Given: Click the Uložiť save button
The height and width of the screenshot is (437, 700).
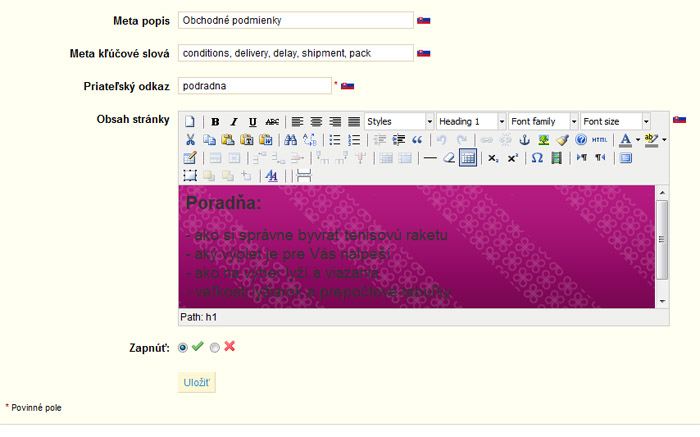Looking at the screenshot, I should coord(196,383).
